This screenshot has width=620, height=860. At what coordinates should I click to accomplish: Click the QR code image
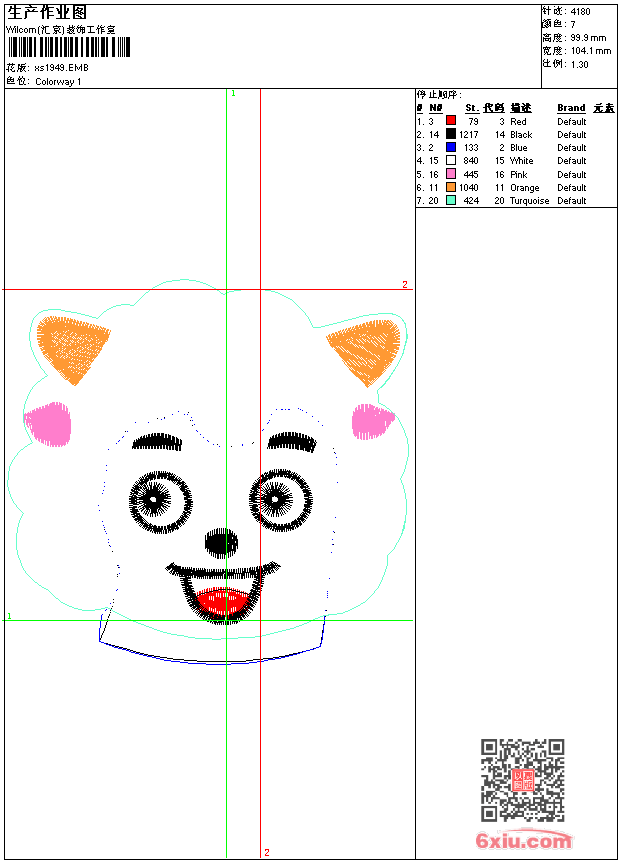pos(523,780)
